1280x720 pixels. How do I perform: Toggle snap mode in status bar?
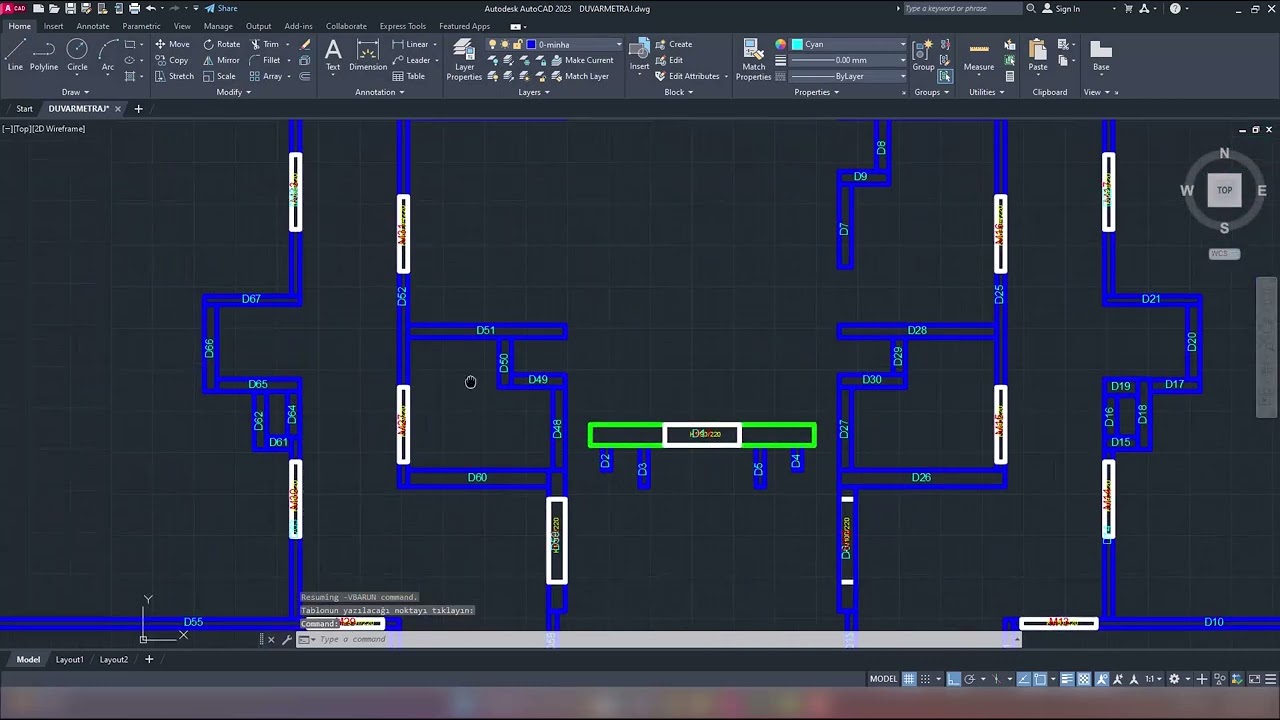coord(925,679)
